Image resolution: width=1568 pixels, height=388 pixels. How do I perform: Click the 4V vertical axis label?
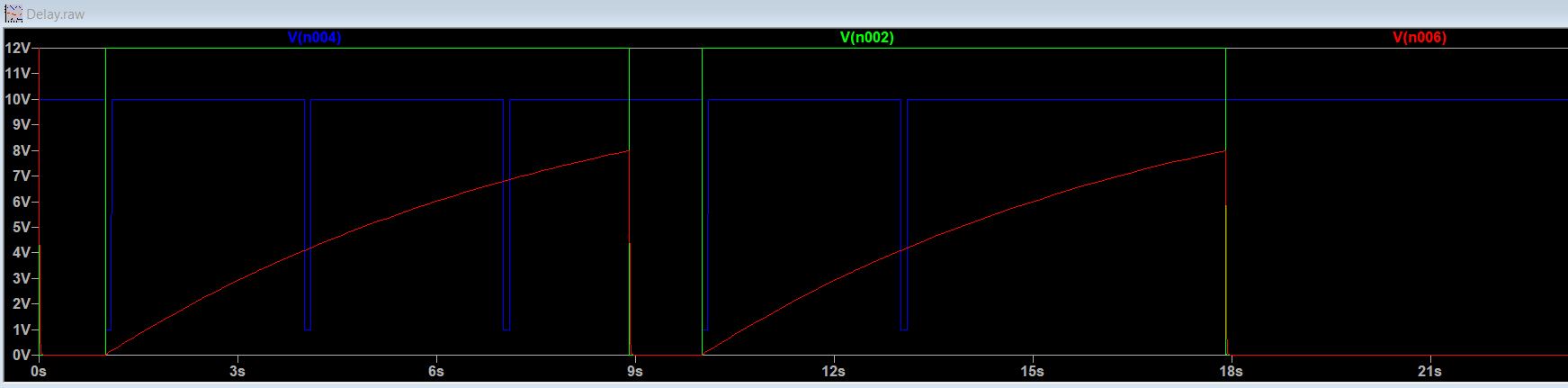coord(22,252)
